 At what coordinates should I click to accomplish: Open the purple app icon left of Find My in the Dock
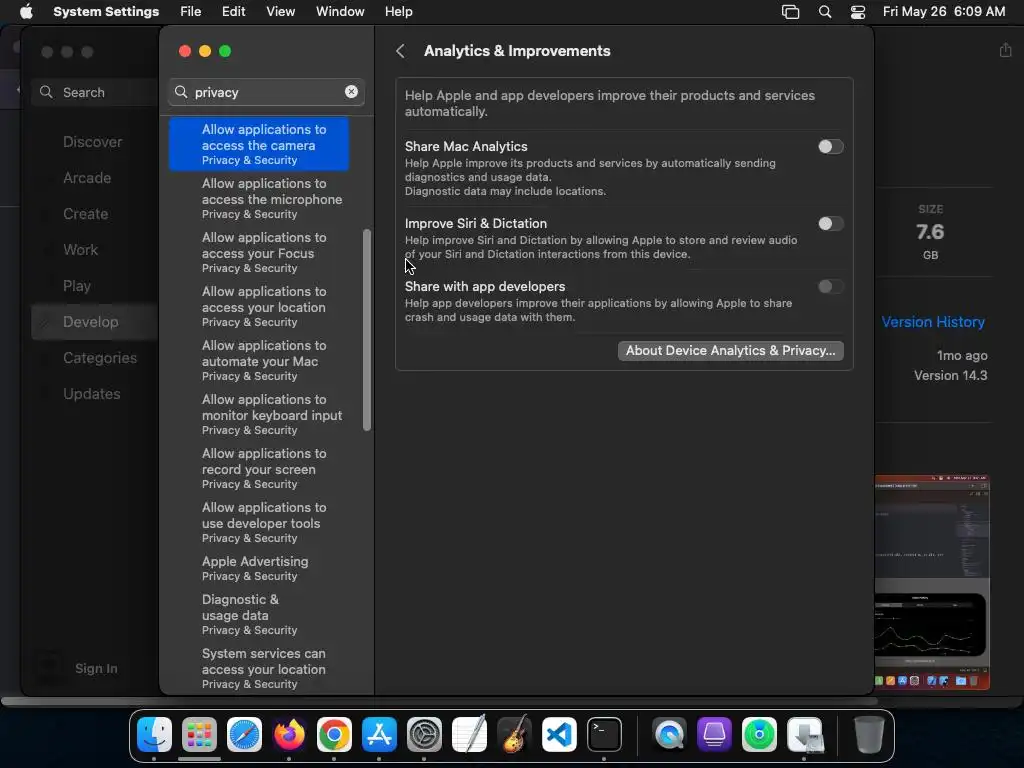coord(714,735)
